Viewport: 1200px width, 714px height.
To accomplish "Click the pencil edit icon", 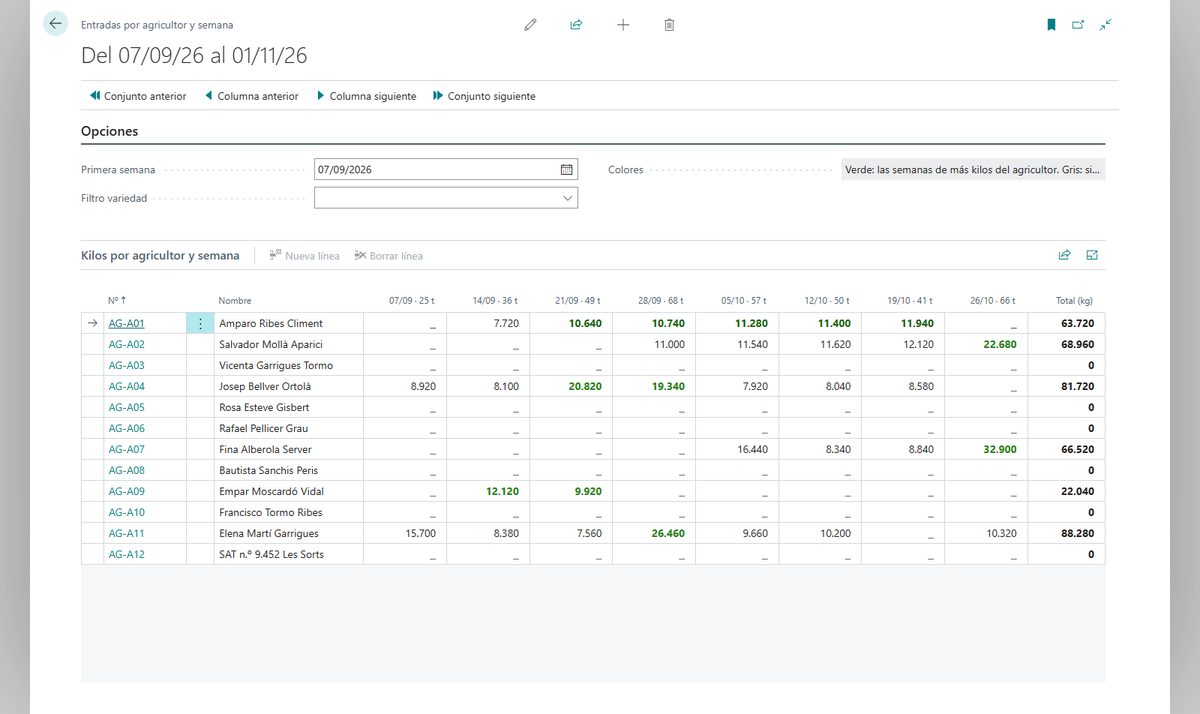I will point(530,25).
